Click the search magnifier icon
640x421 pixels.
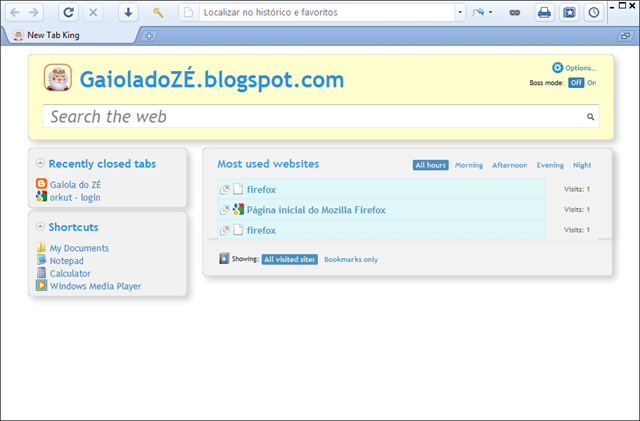(590, 117)
